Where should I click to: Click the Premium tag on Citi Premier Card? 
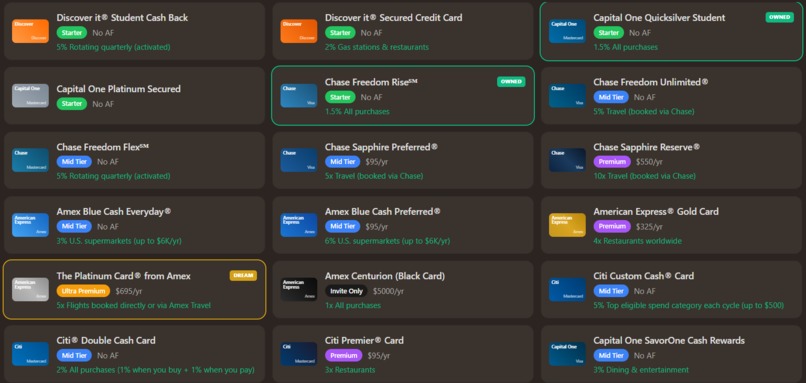(343, 355)
